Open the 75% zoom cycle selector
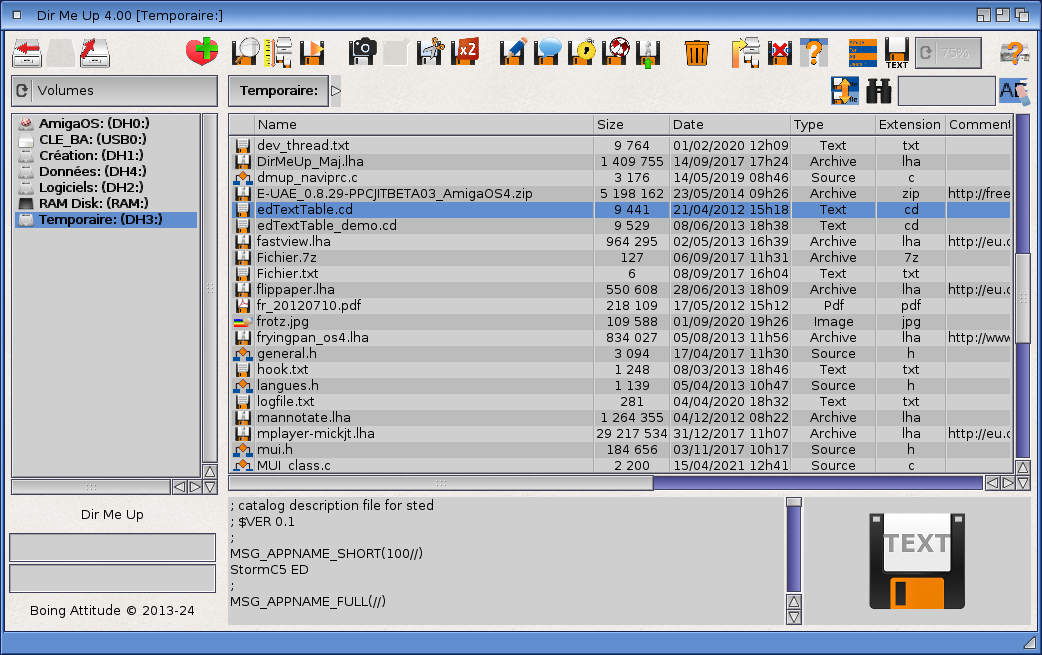 point(947,53)
